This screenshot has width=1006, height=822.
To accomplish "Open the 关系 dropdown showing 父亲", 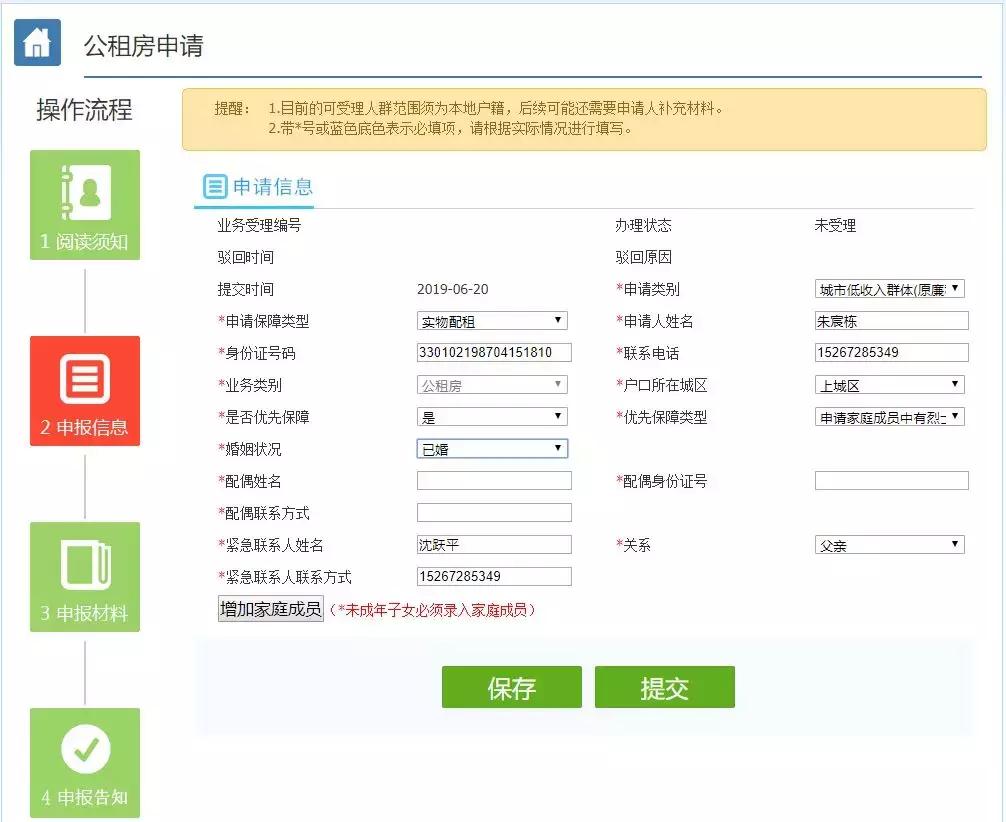I will point(890,544).
